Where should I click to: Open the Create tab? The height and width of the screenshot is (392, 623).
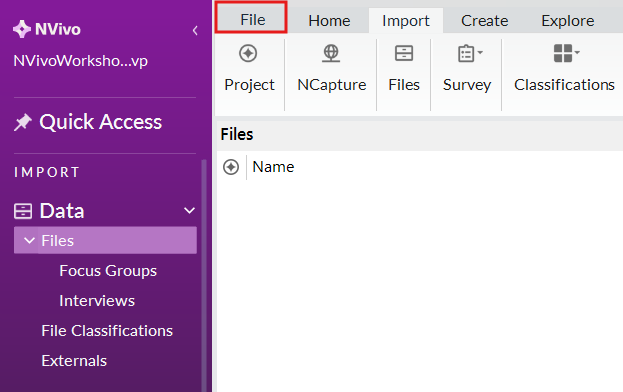484,20
